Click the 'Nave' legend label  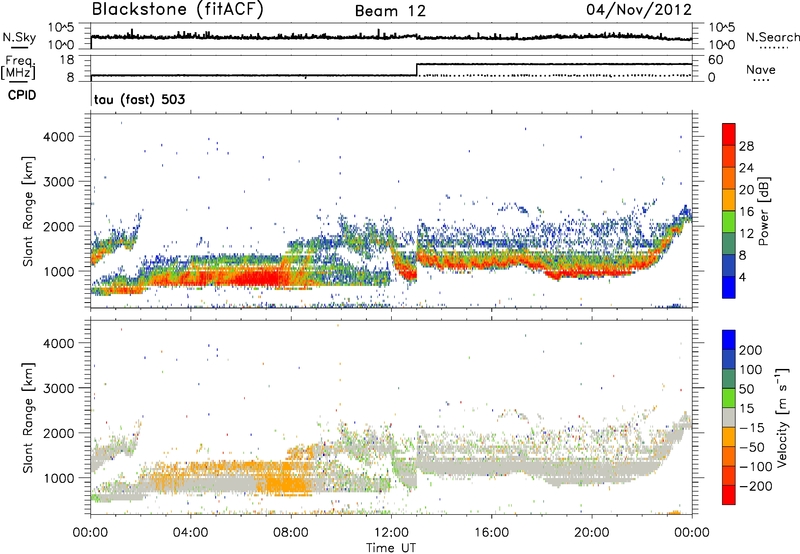point(761,69)
